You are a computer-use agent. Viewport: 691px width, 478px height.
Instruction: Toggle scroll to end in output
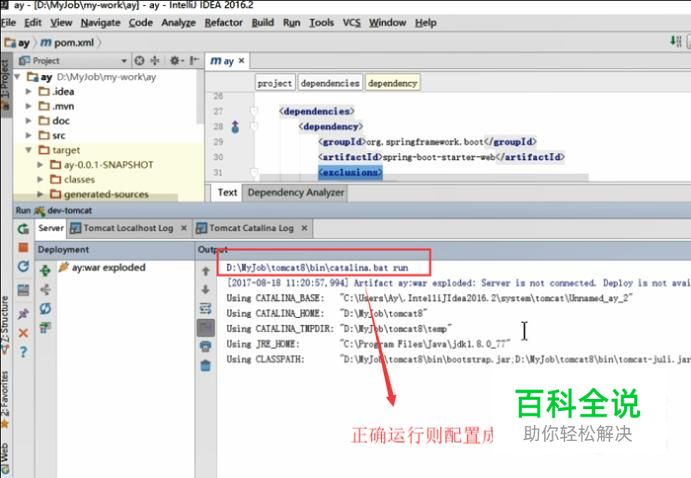[x=205, y=327]
